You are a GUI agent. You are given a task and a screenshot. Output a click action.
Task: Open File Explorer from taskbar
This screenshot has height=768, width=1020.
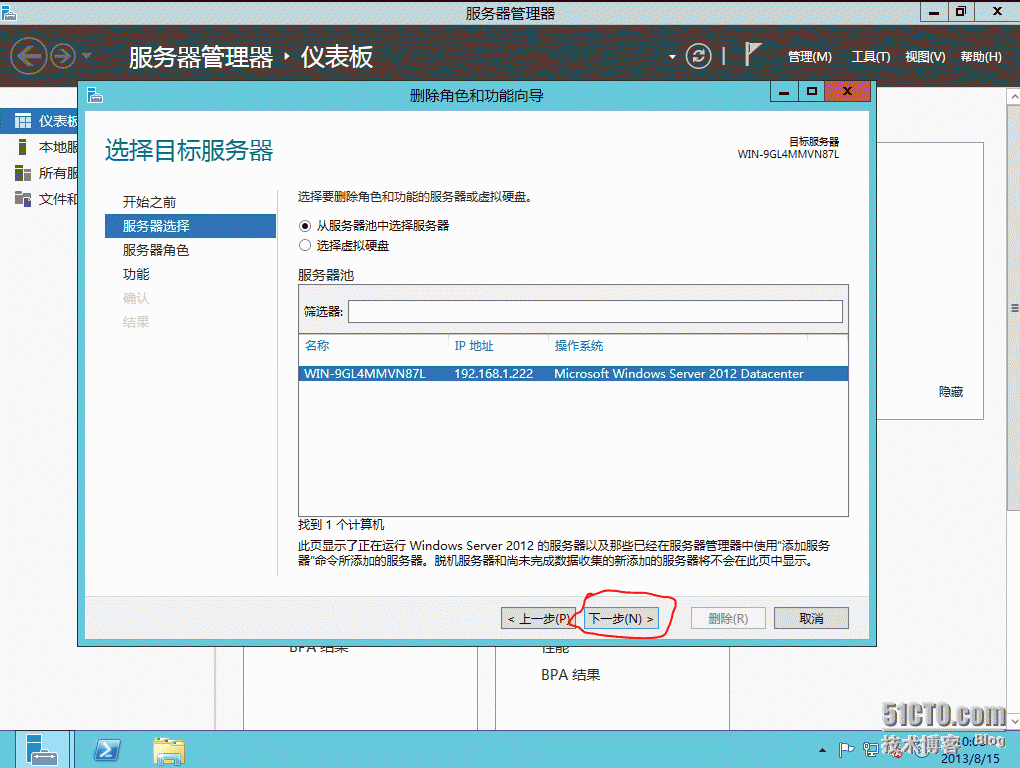[169, 750]
